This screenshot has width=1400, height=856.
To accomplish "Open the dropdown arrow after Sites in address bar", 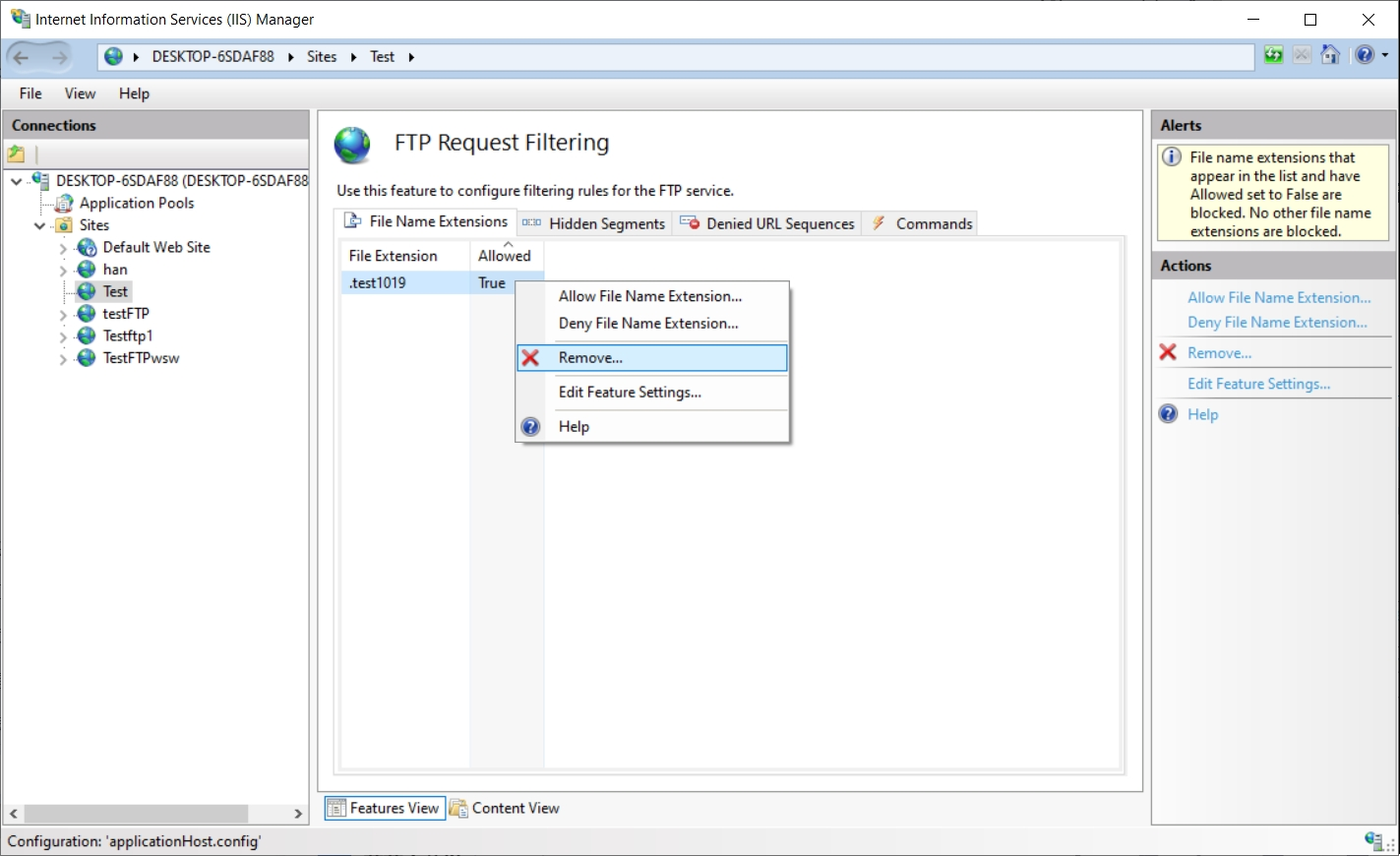I will pos(353,57).
